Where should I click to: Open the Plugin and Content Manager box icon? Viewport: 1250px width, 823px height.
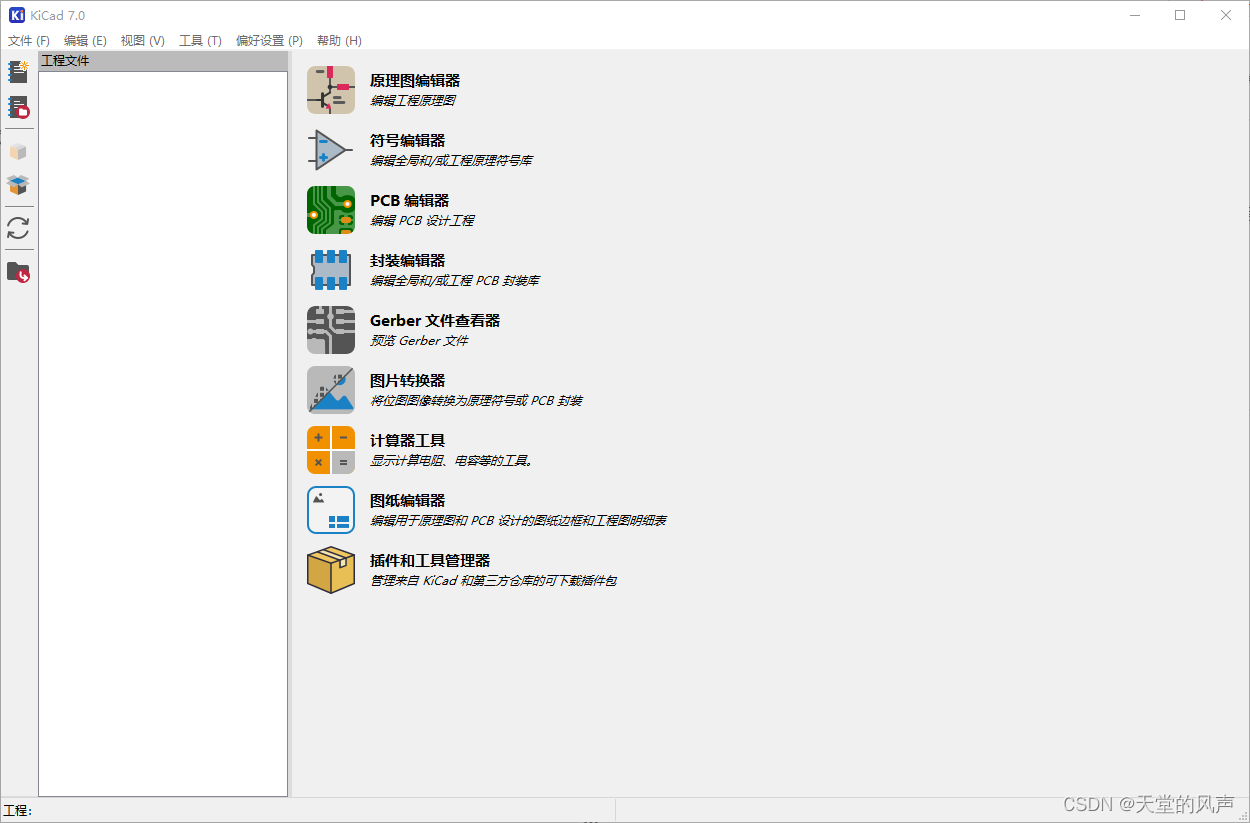pyautogui.click(x=331, y=570)
